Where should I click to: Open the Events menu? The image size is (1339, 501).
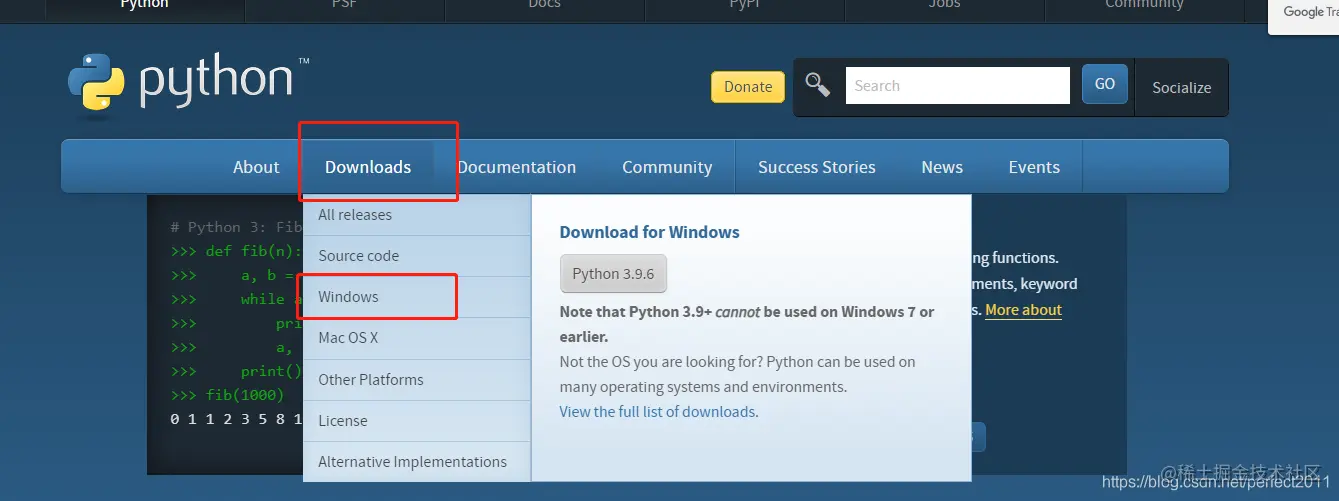click(x=1034, y=167)
